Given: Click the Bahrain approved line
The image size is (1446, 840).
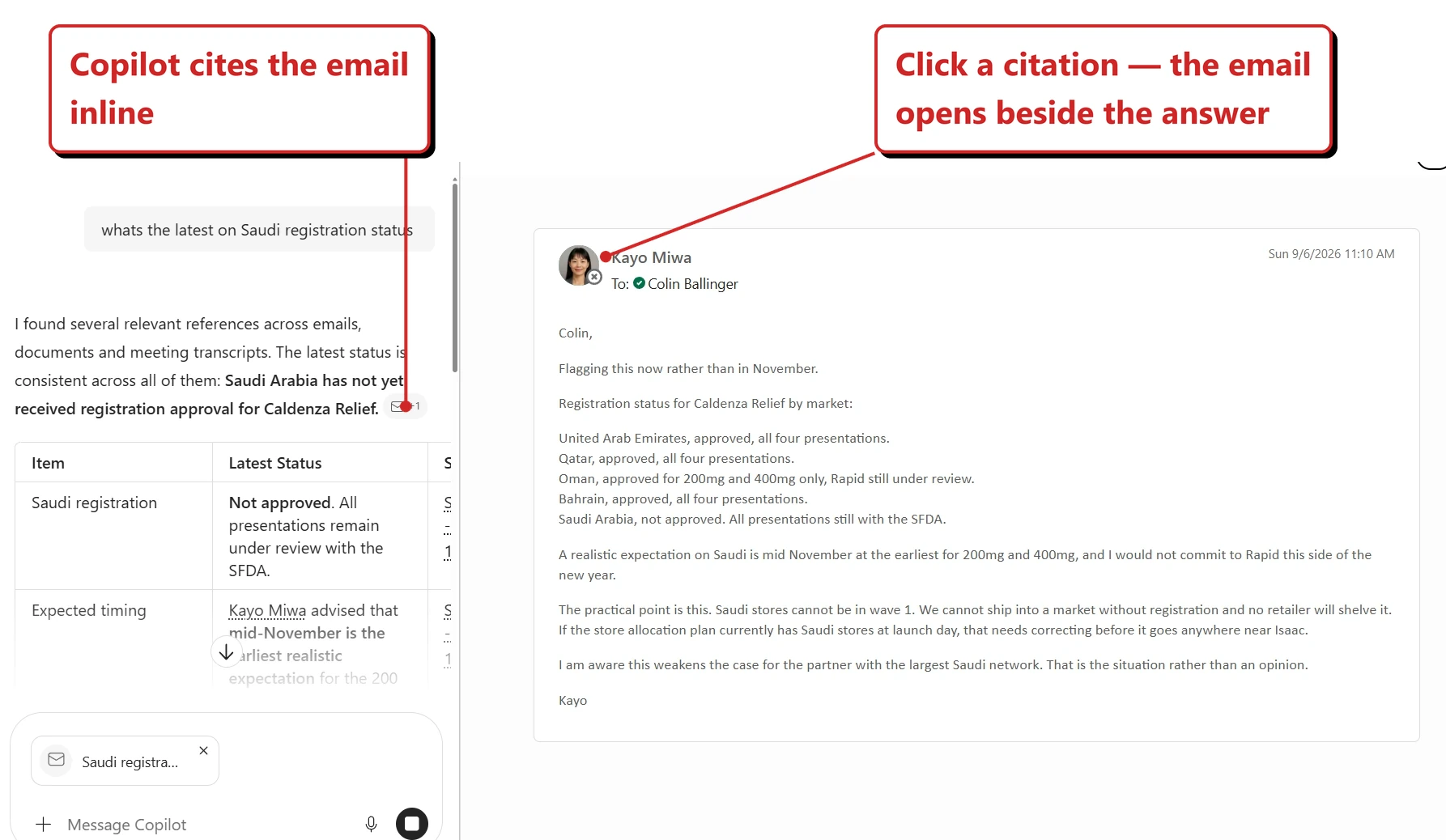Looking at the screenshot, I should click(x=683, y=498).
